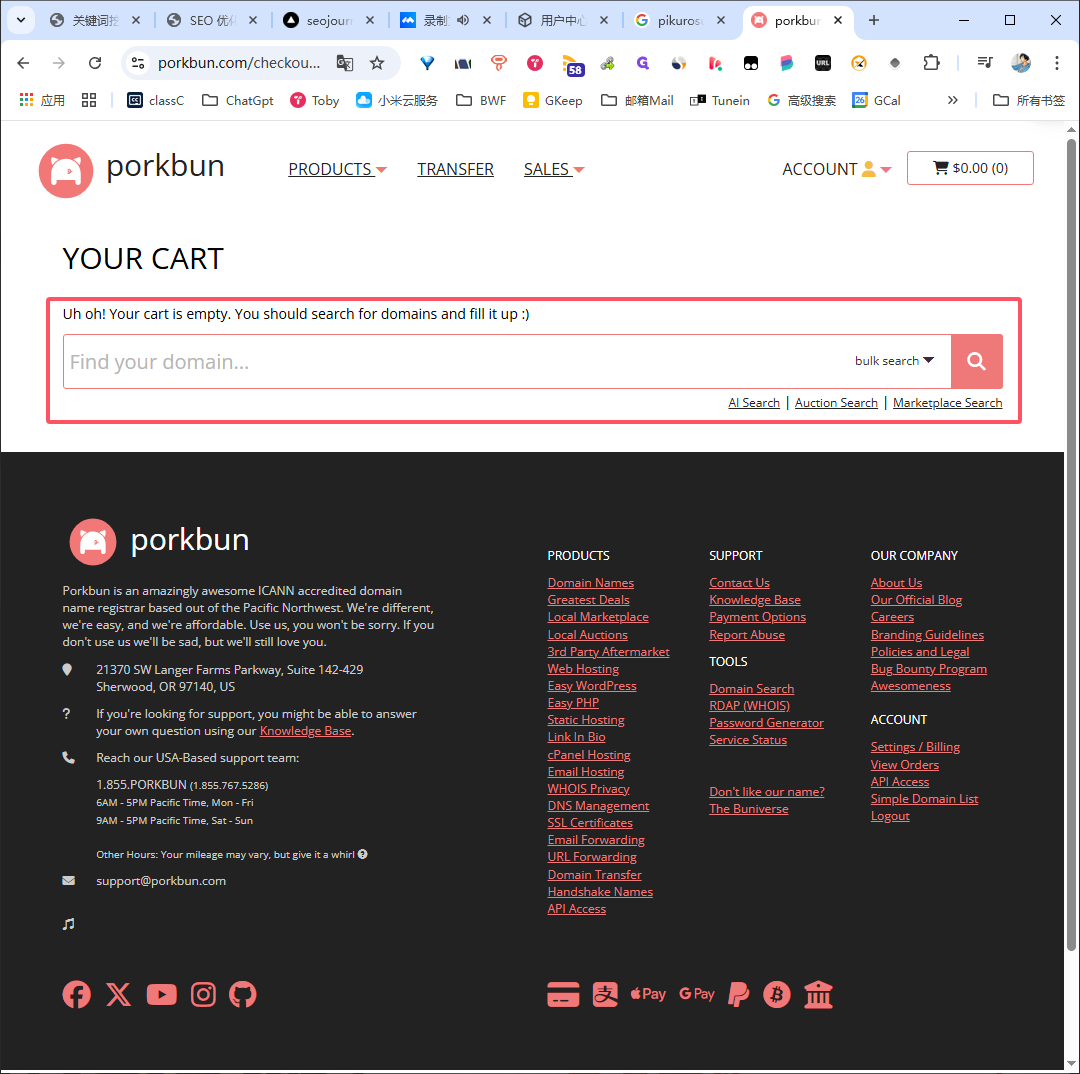Open the Chrome apps grid shortcut 应用
Screen dimensions: 1080x1074
click(x=42, y=101)
